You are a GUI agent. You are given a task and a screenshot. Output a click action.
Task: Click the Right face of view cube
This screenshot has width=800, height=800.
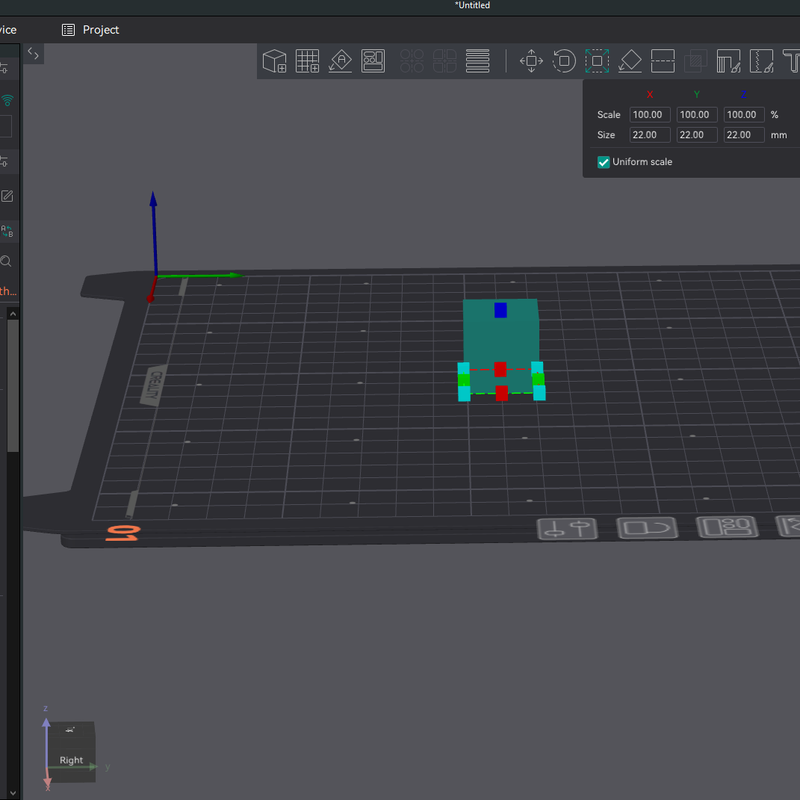pos(71,760)
